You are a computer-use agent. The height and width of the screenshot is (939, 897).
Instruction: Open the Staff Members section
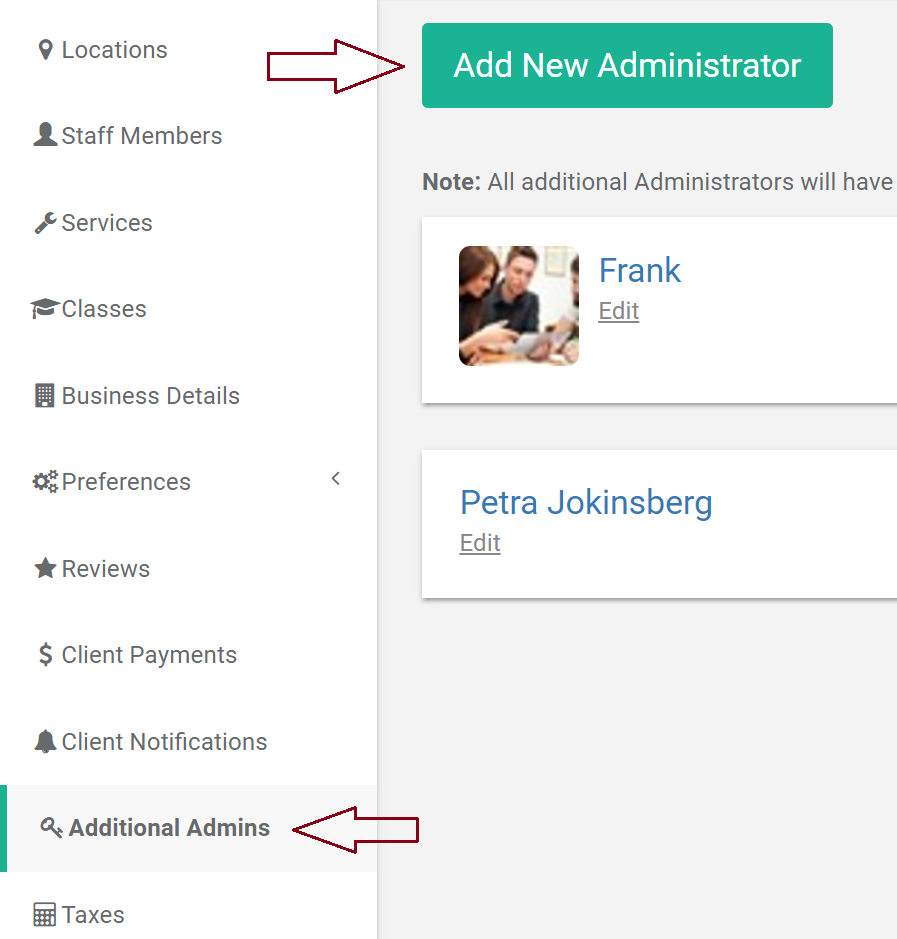tap(140, 134)
